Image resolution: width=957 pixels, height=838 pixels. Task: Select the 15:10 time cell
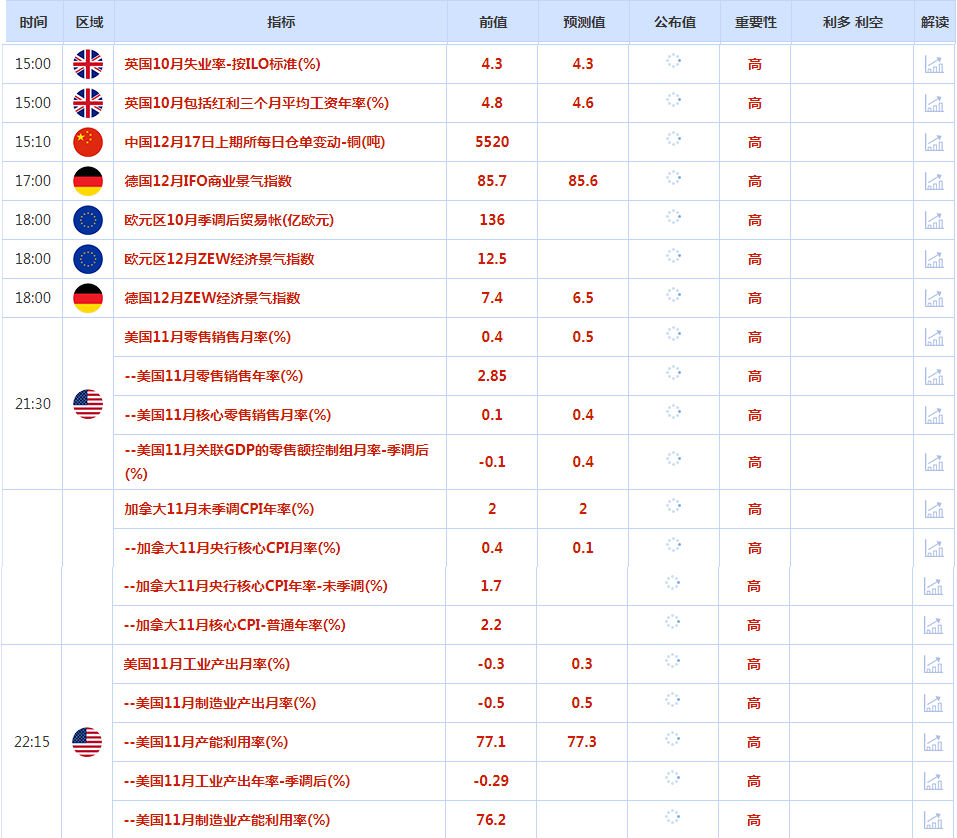click(x=33, y=142)
